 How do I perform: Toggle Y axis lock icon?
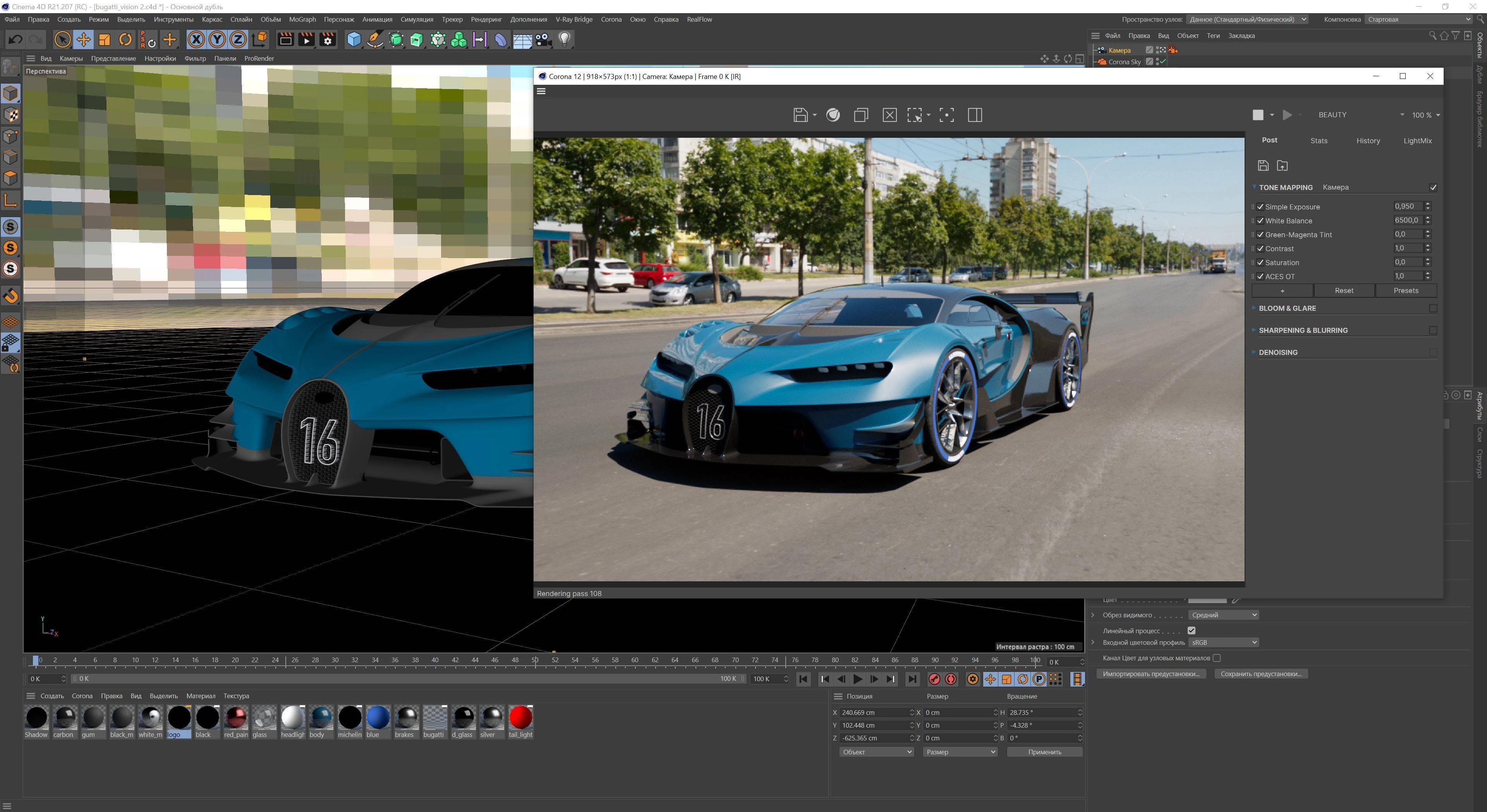(217, 39)
